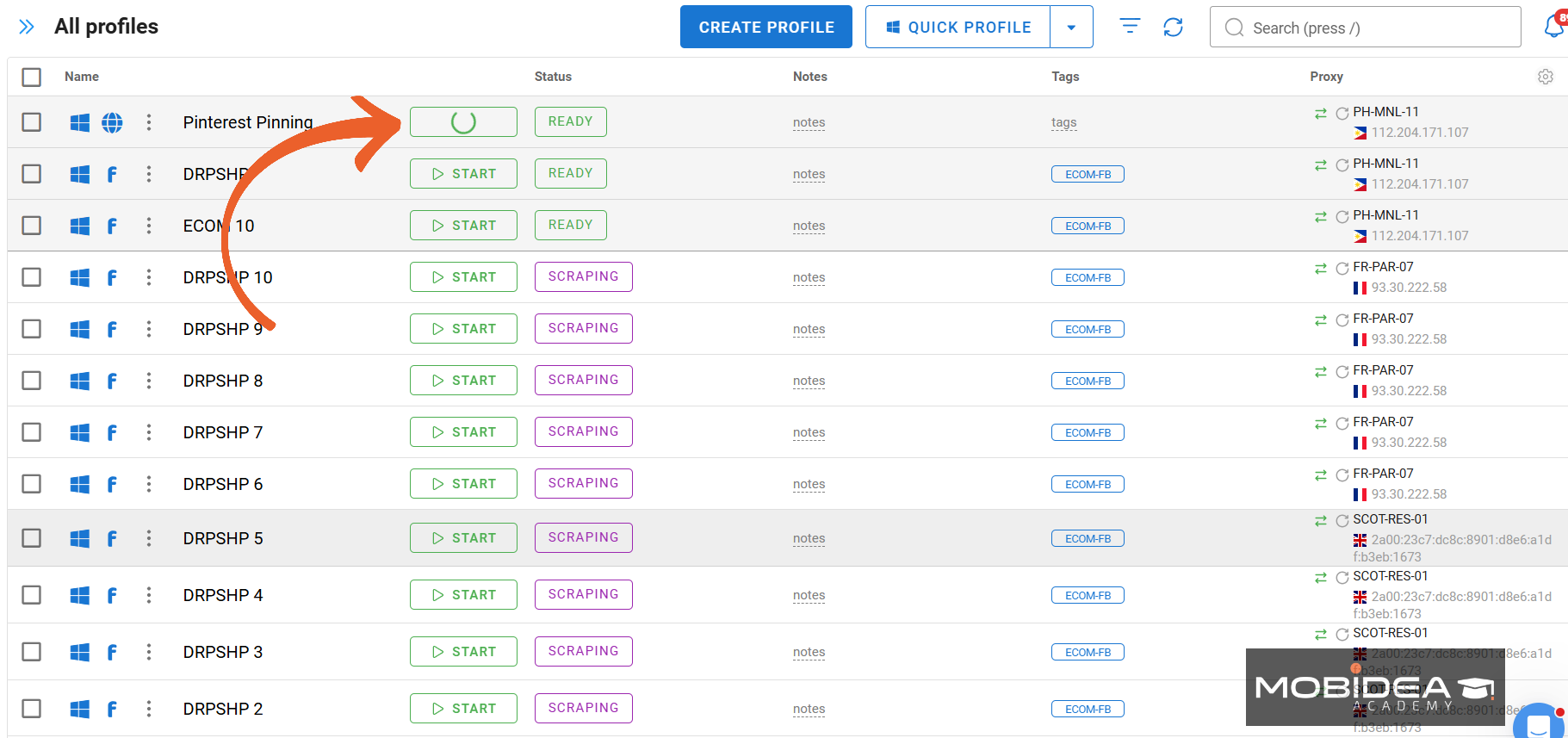Click the Facebook icon in ECOM 10 row
The height and width of the screenshot is (738, 1568).
[x=112, y=226]
